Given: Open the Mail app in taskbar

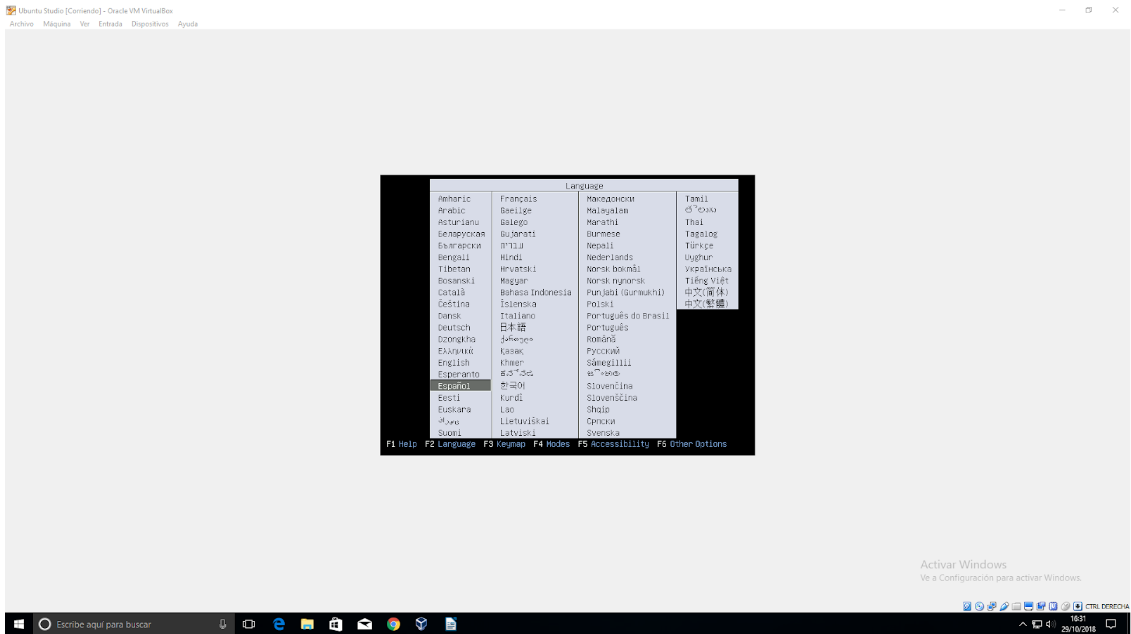Looking at the screenshot, I should coord(365,624).
